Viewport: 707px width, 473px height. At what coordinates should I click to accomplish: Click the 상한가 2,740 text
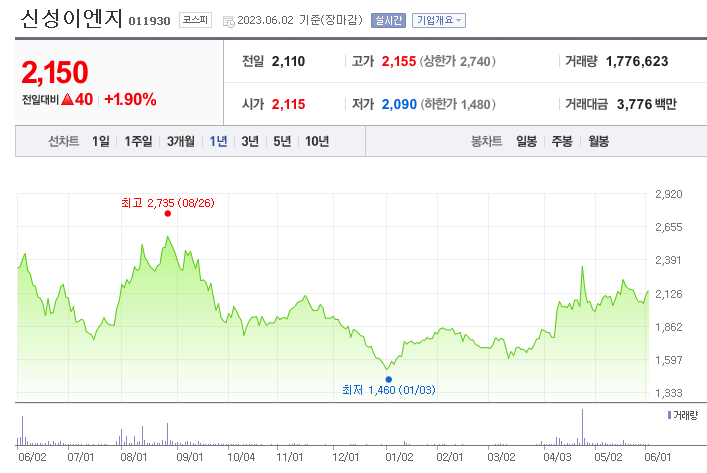pos(458,61)
